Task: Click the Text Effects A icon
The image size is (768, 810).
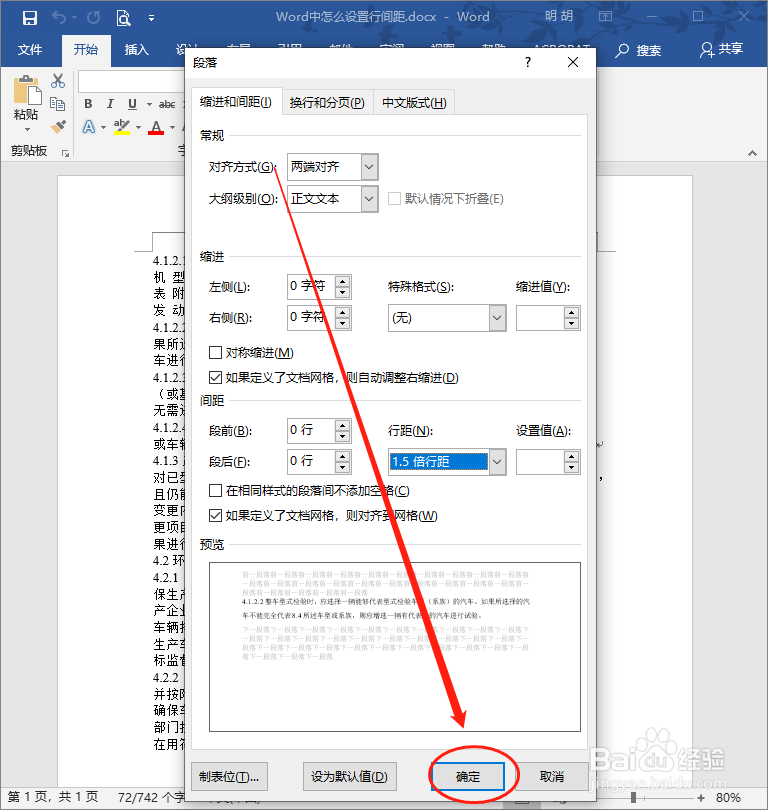Action: point(89,127)
